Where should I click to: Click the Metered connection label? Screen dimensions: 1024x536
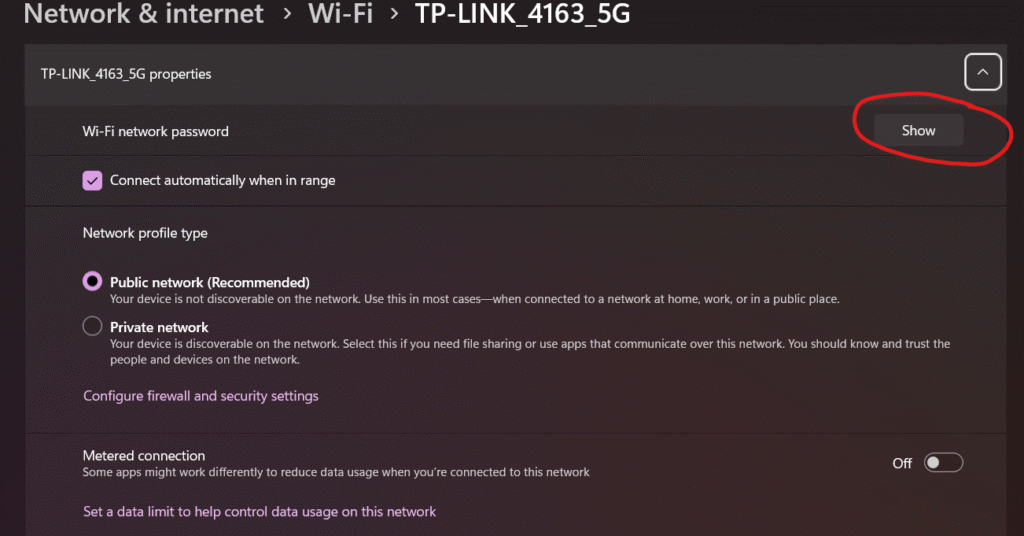click(144, 456)
